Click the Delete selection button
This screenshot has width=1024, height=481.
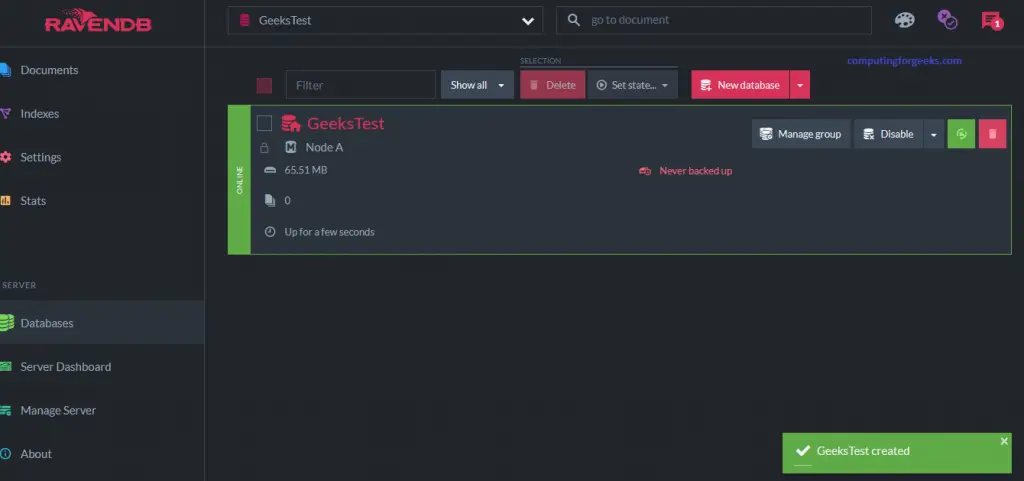coord(552,85)
